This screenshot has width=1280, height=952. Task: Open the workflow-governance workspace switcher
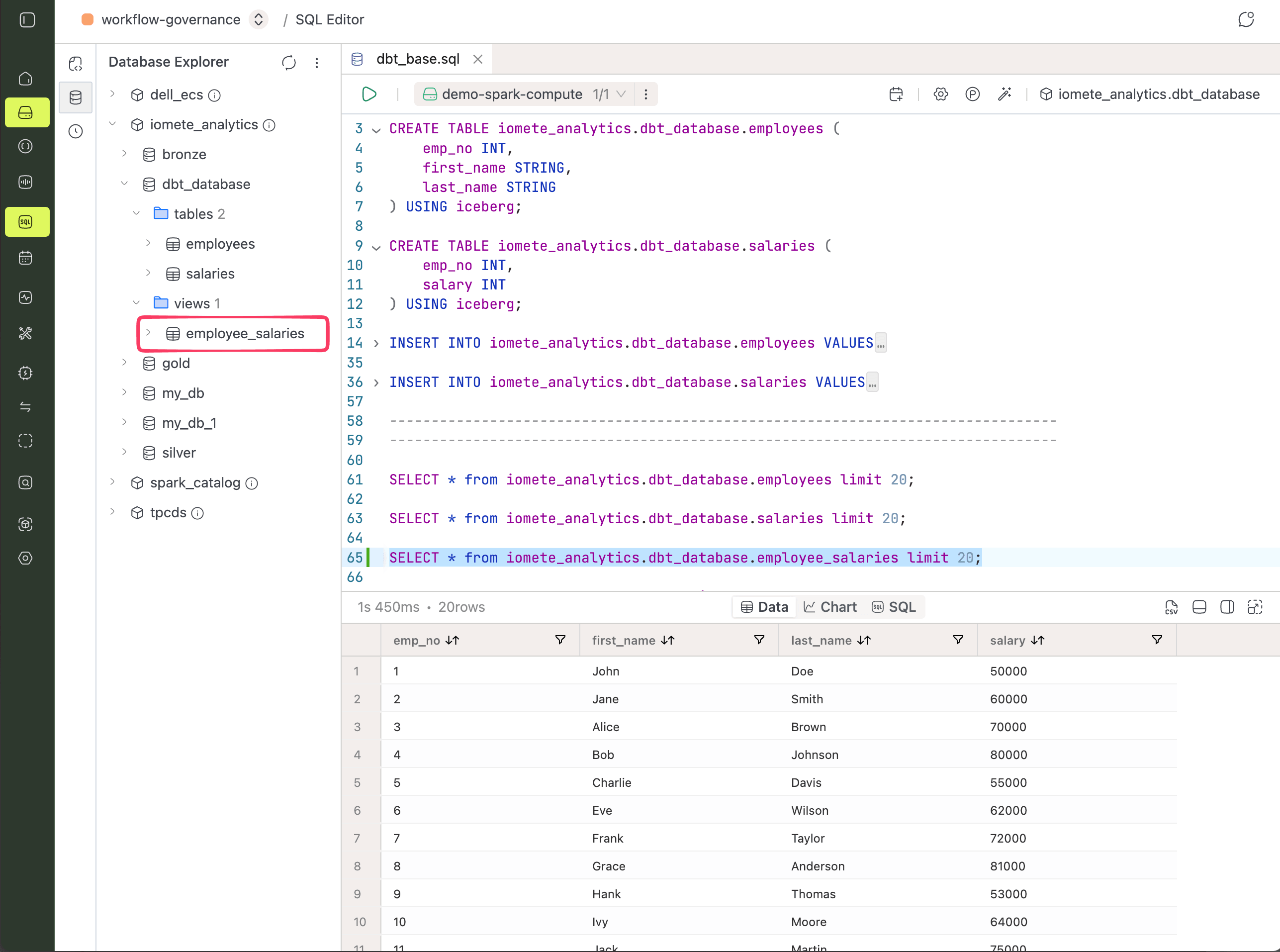coord(259,19)
